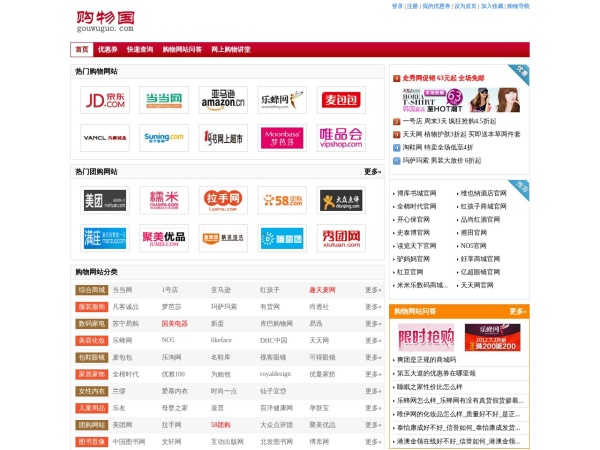Open 我的优惠券 top link
The height and width of the screenshot is (450, 600).
click(x=436, y=6)
